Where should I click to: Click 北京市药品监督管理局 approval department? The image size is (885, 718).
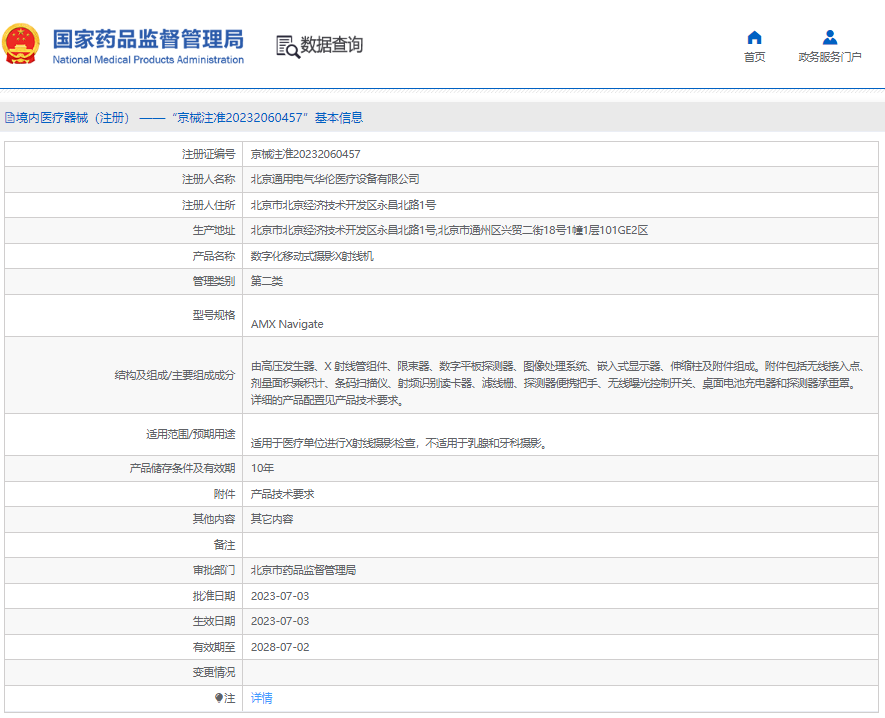(304, 570)
